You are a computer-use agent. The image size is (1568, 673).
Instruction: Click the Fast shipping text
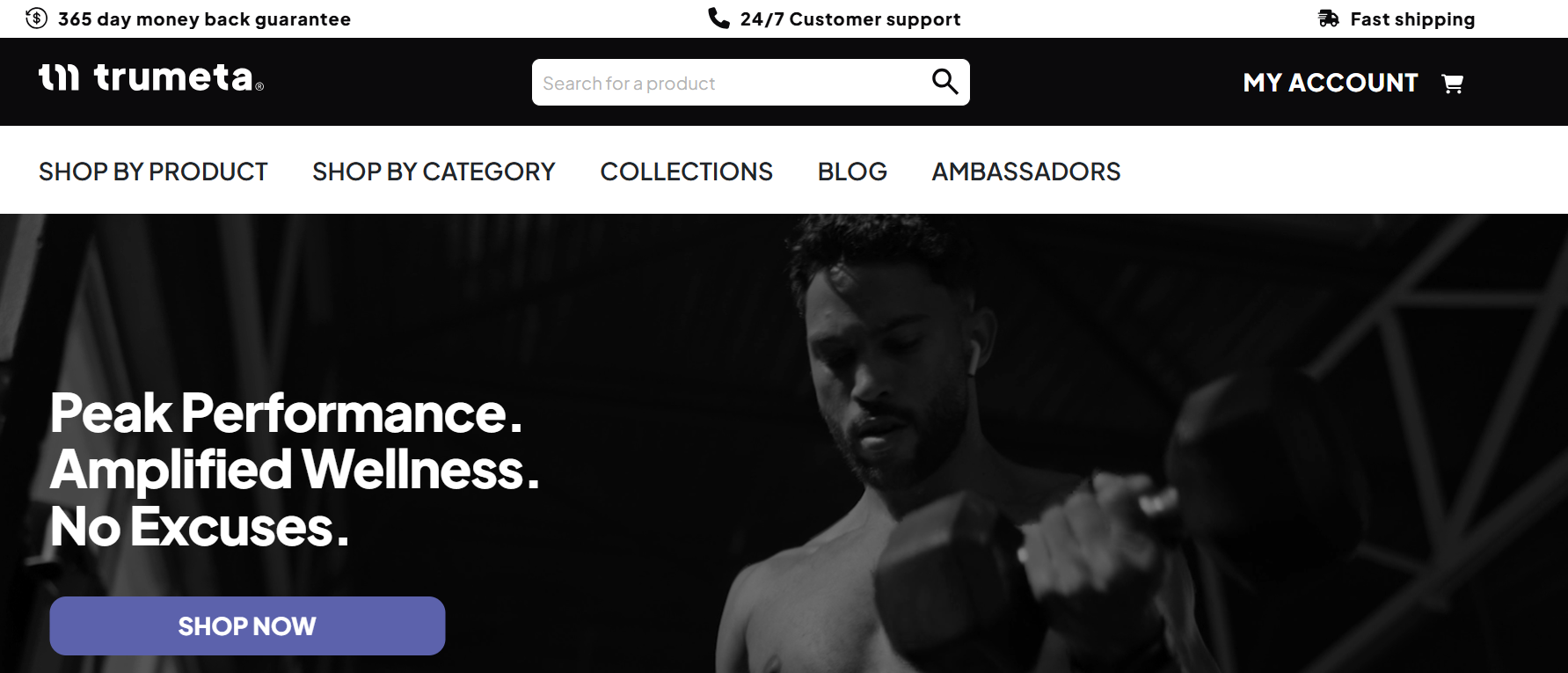pos(1412,19)
